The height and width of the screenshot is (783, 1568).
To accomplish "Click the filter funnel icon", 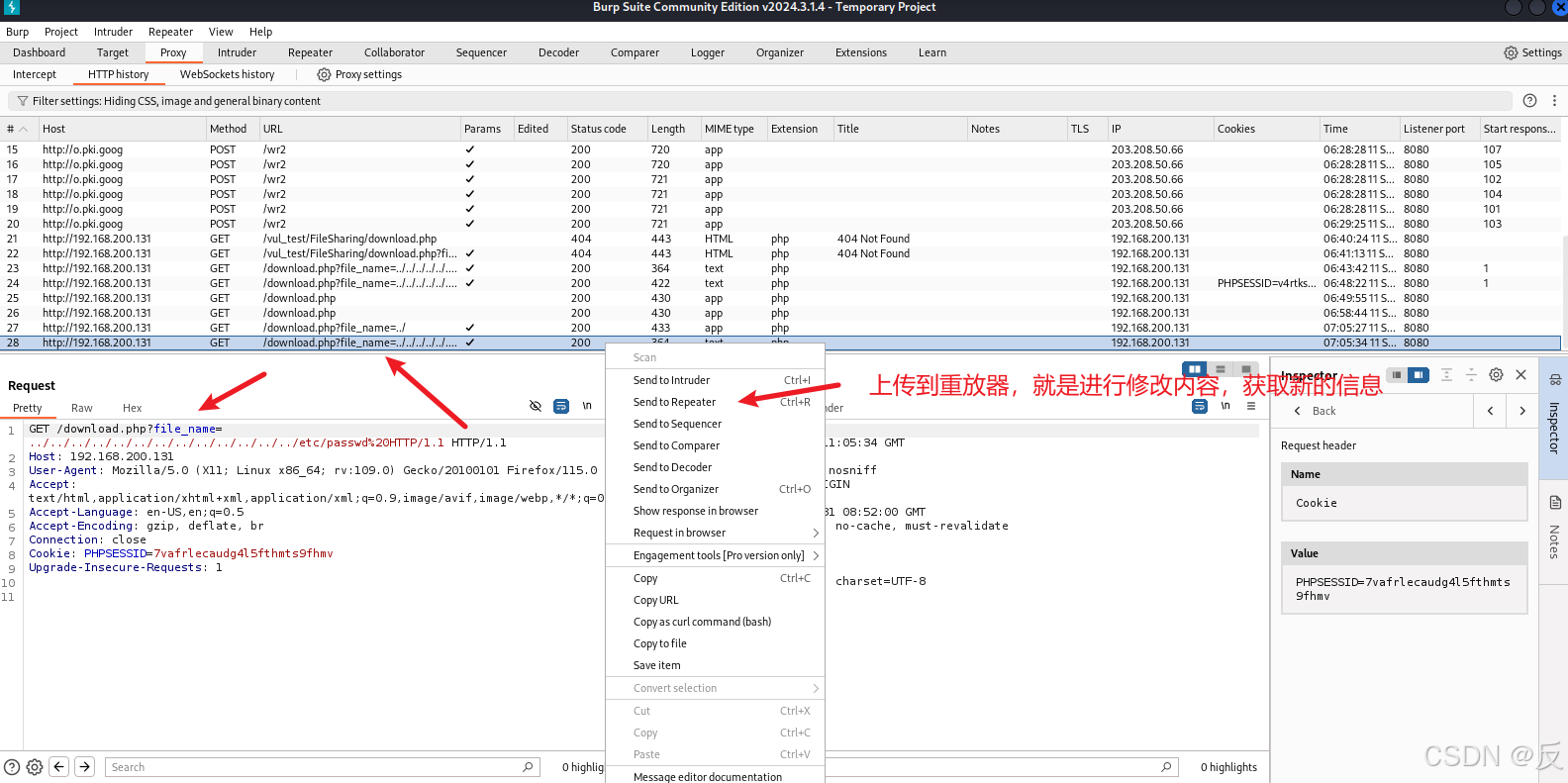I will 22,101.
